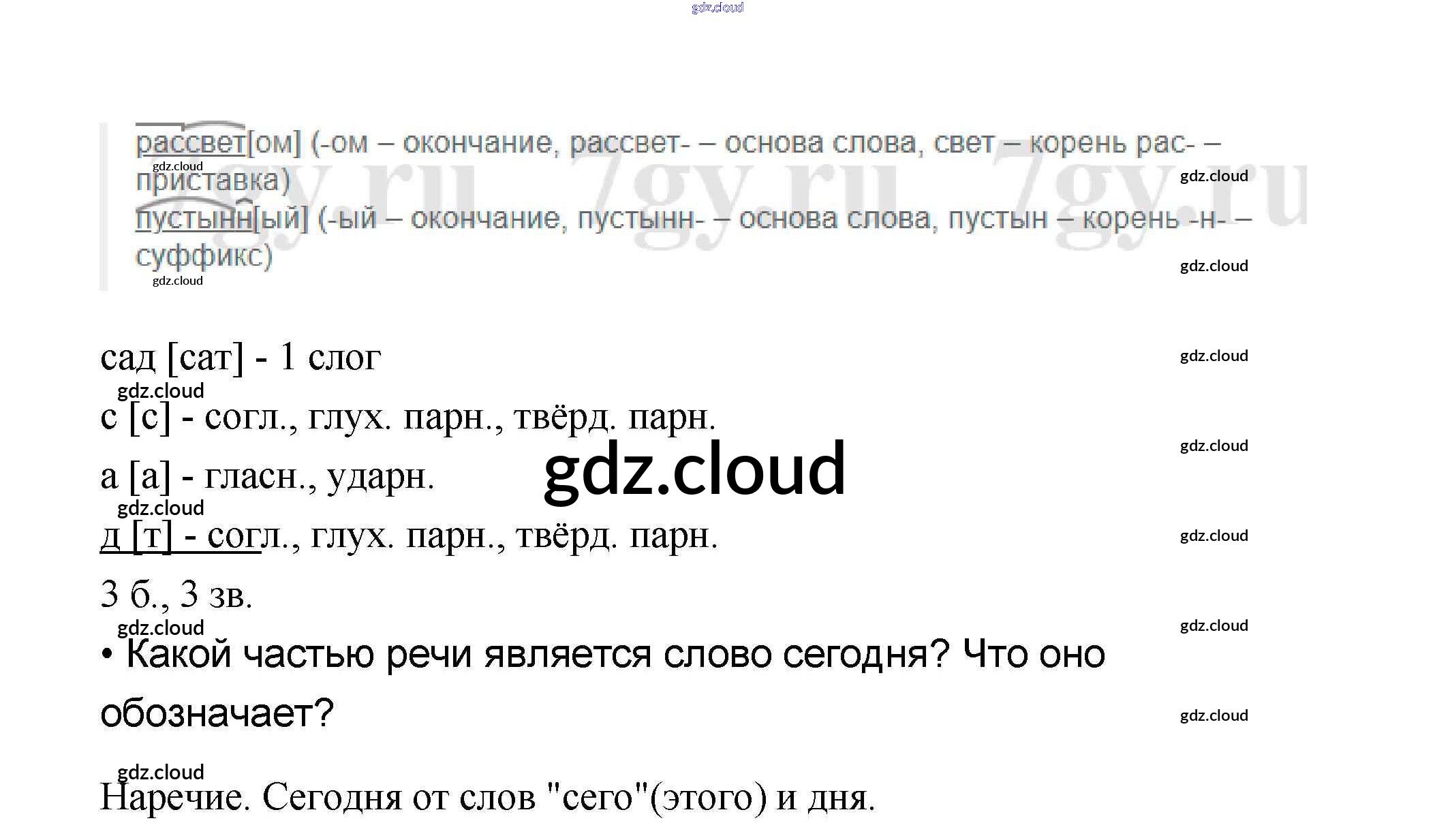The image size is (1435, 840).
Task: Click the vertical gray bar beside the quoted block
Action: 104,206
